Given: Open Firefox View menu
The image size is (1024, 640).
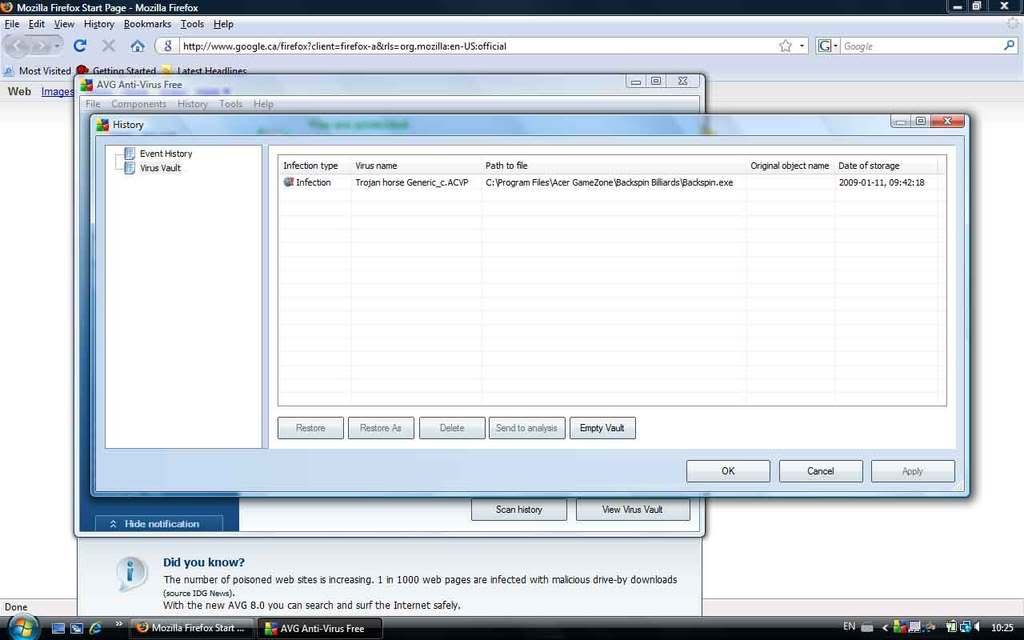Looking at the screenshot, I should [64, 24].
